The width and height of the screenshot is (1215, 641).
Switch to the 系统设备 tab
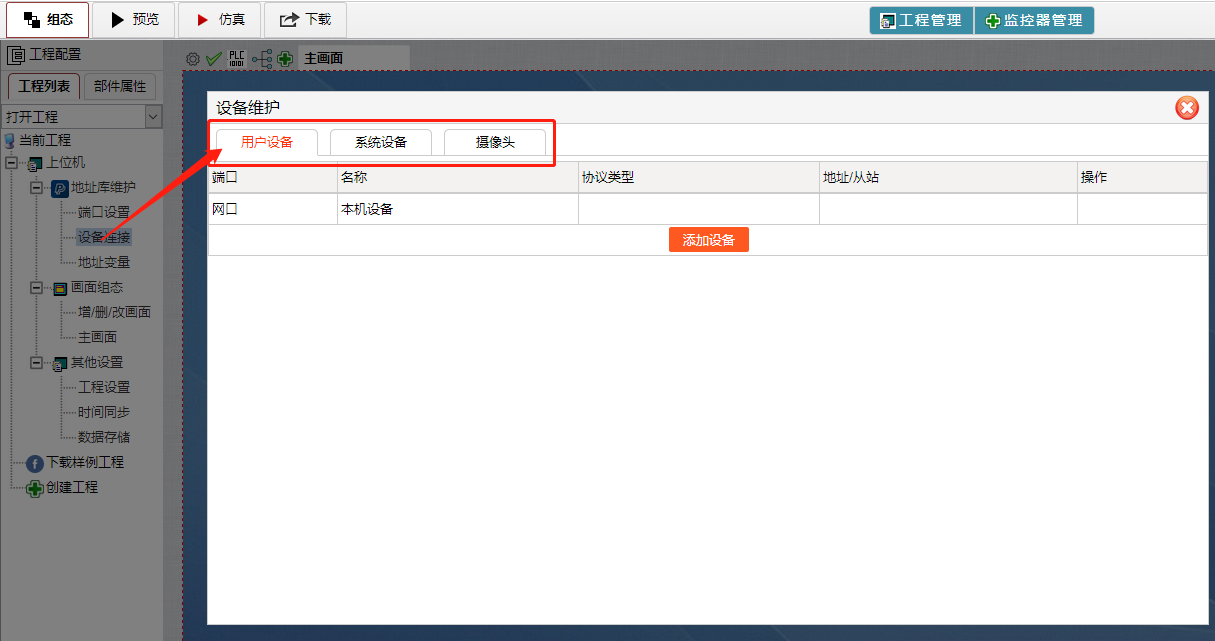[x=381, y=142]
